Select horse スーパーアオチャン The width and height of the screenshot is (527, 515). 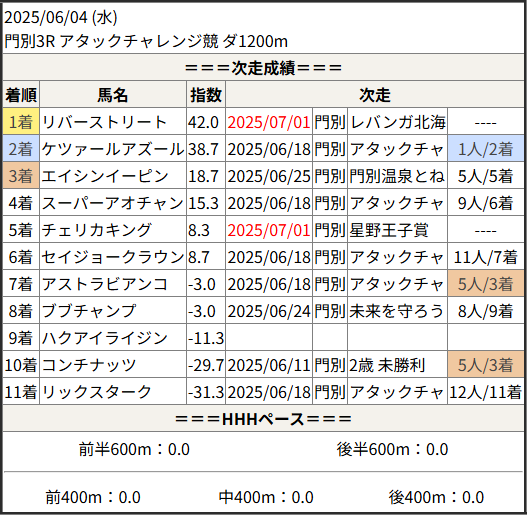pos(113,203)
